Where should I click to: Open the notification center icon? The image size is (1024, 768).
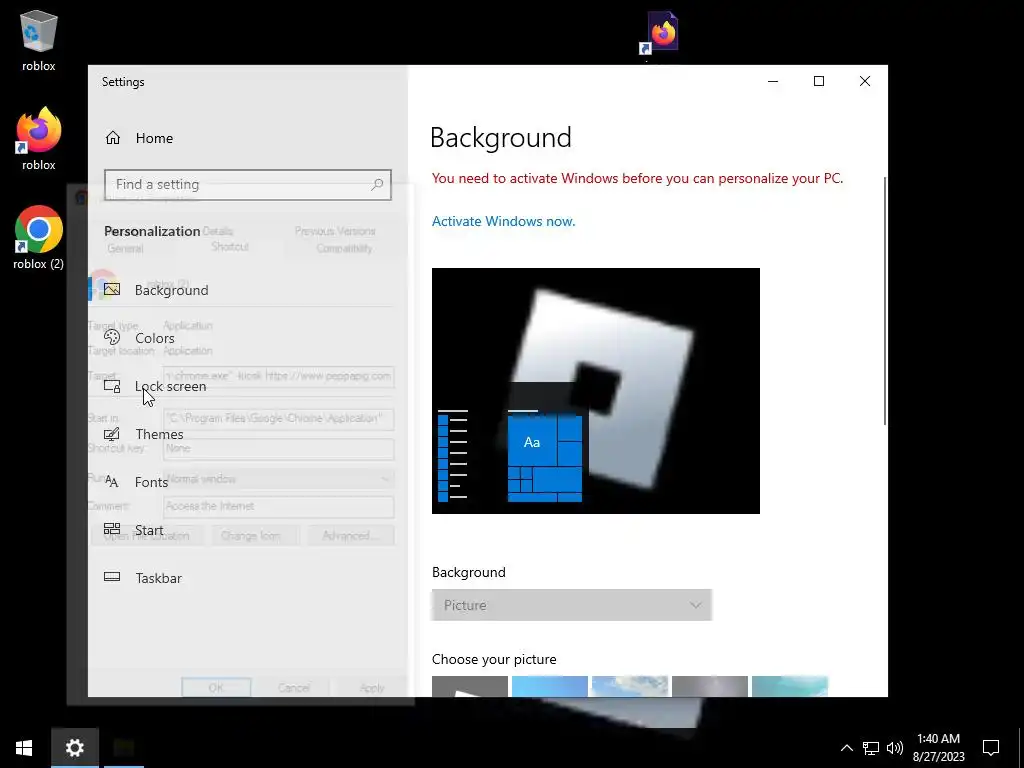(x=991, y=748)
